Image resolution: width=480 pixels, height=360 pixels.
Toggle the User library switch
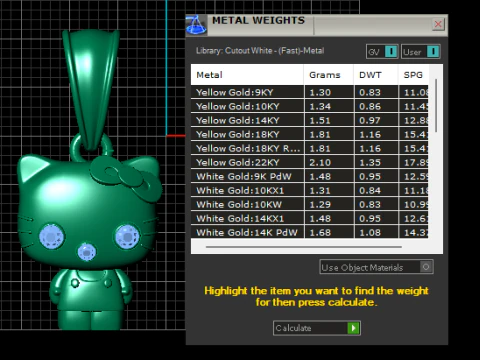(x=421, y=52)
